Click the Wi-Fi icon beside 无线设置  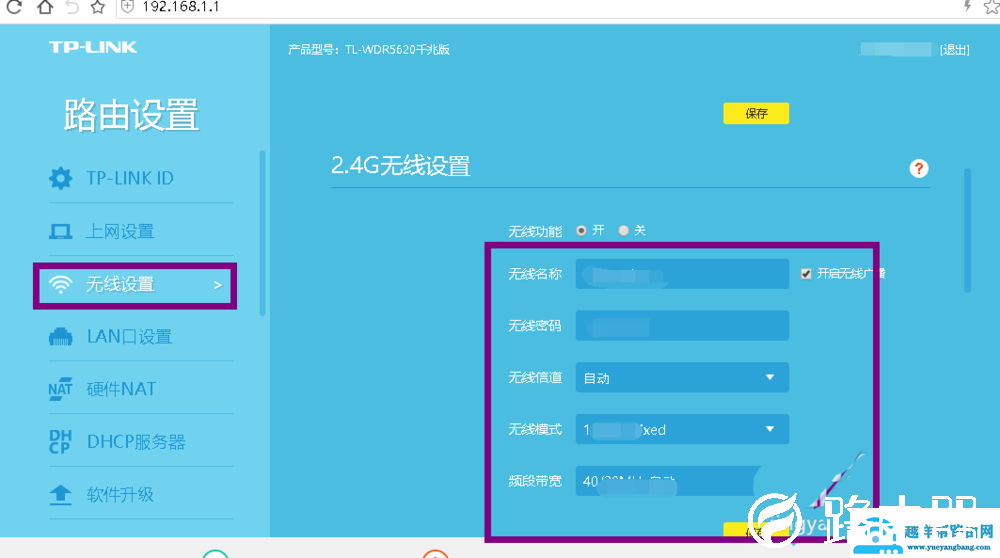pyautogui.click(x=61, y=284)
